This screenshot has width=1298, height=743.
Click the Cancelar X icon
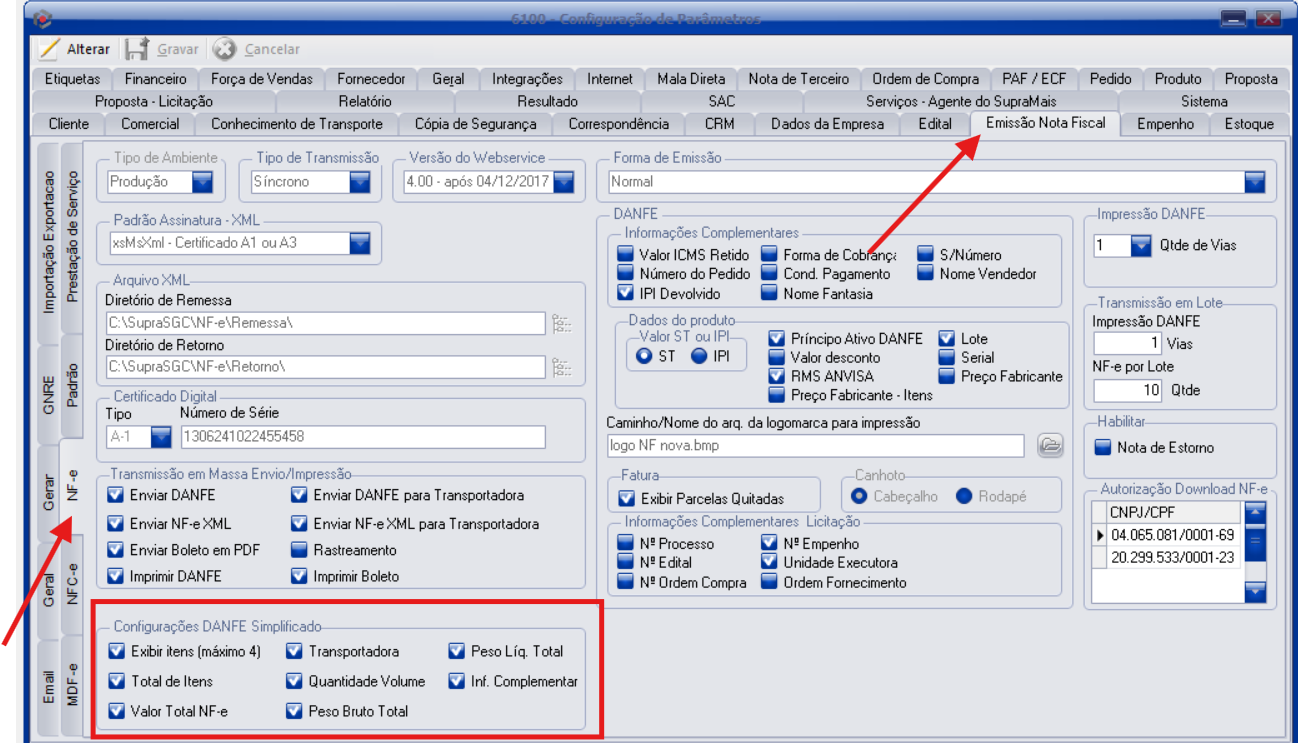pyautogui.click(x=225, y=49)
